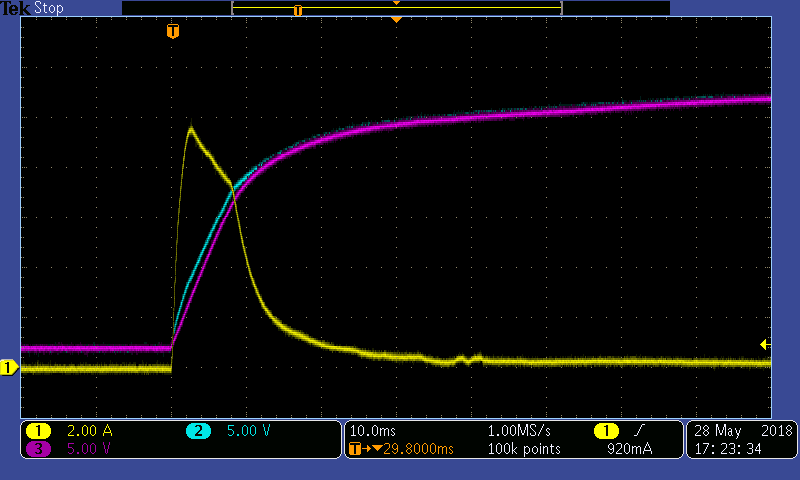Click the 2.00 A channel 1 scale
The image size is (800, 480).
click(90, 431)
